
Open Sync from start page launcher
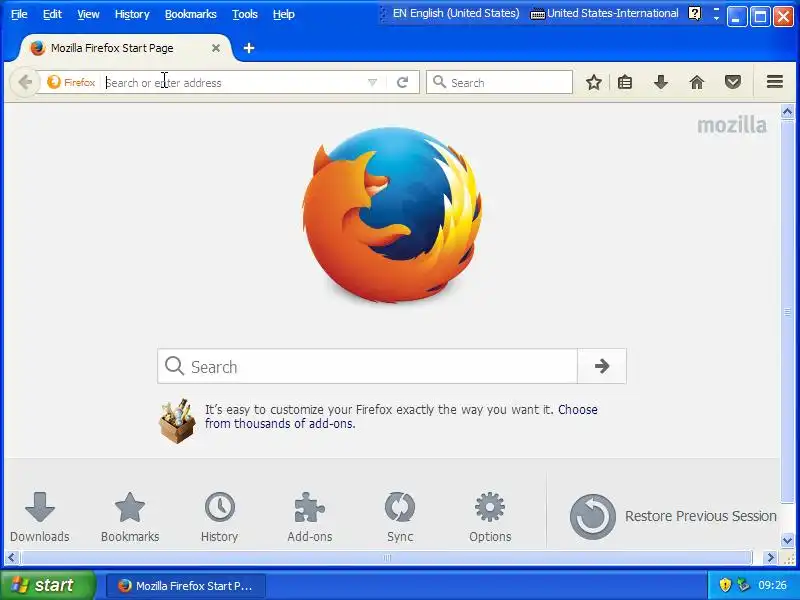400,516
